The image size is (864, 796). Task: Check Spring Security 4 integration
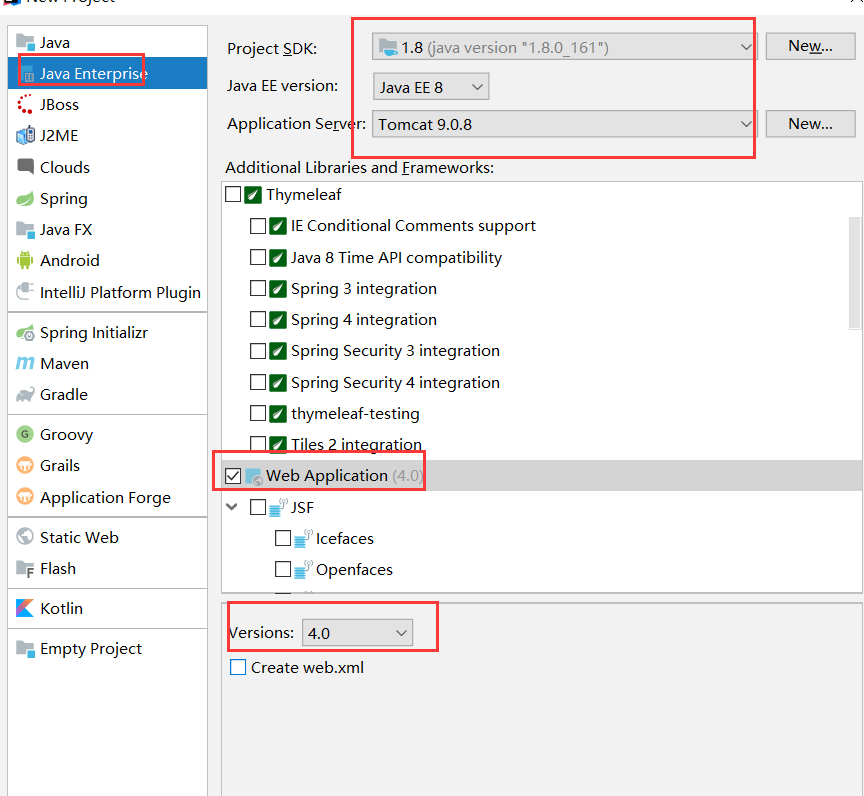pyautogui.click(x=258, y=382)
